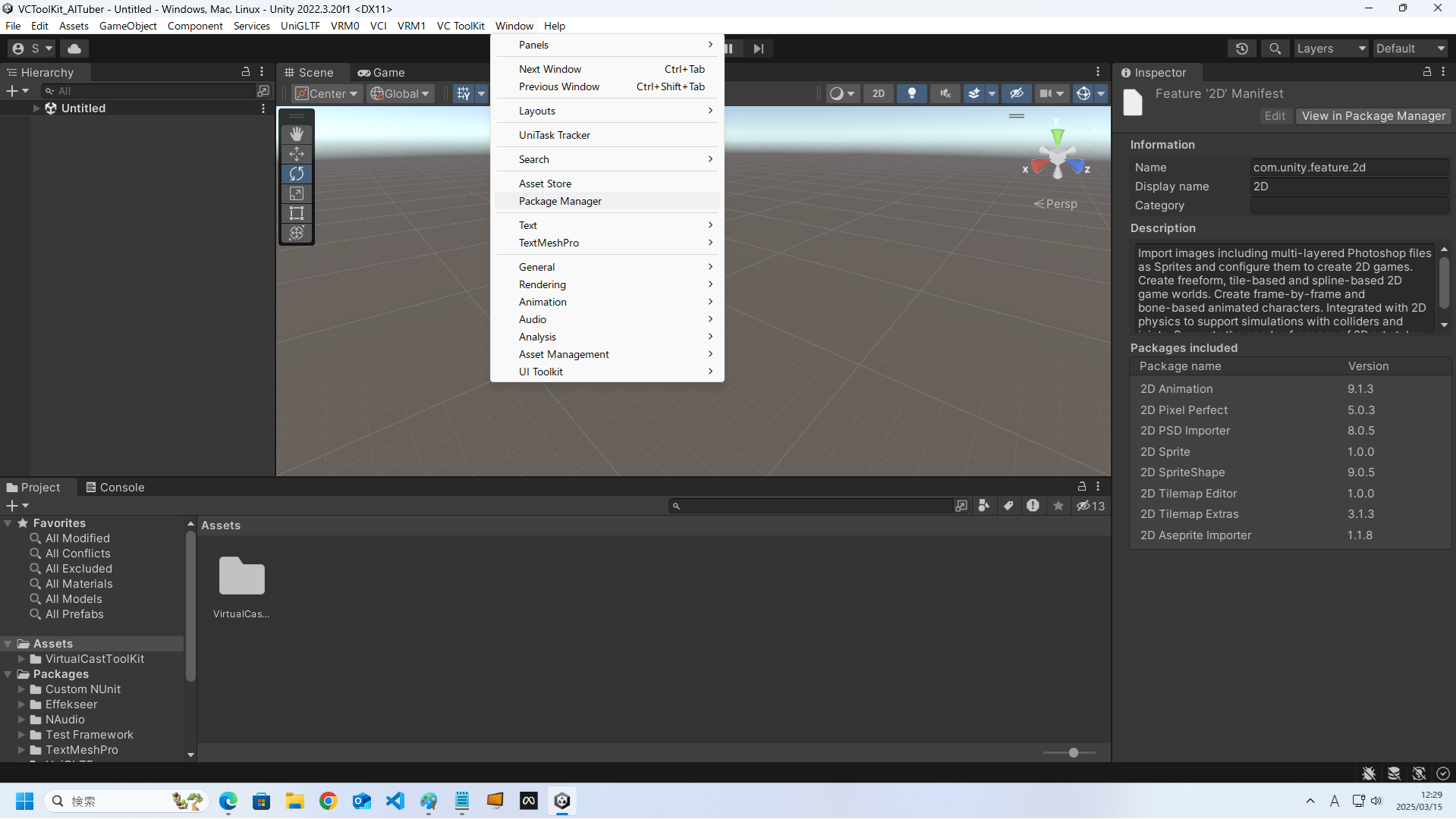This screenshot has height=819, width=1456.
Task: Open the Center pivot mode dropdown
Action: 326,93
